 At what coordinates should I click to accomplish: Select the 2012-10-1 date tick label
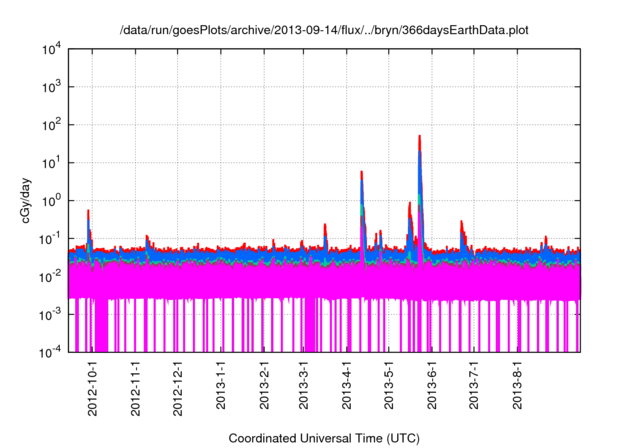pos(91,385)
